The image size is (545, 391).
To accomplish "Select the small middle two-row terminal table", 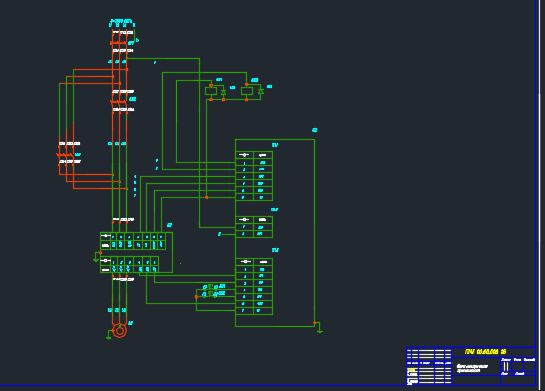I will tap(254, 227).
